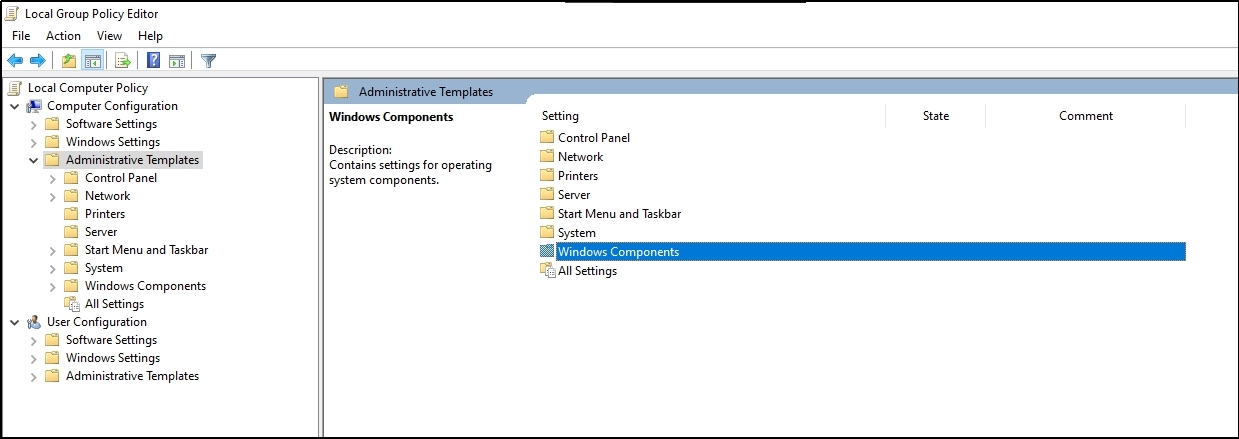Click the Local Computer Policy root icon
The height and width of the screenshot is (439, 1239).
tap(15, 88)
